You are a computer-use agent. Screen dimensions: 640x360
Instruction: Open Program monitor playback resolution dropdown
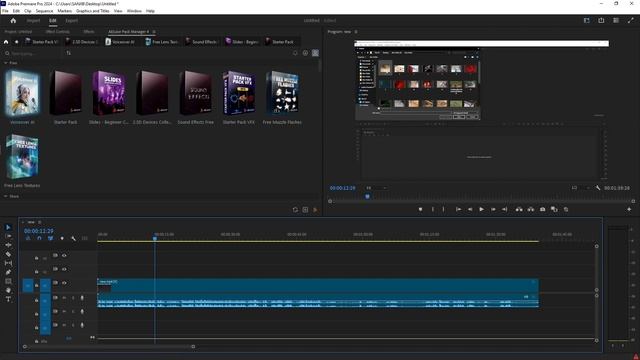581,188
